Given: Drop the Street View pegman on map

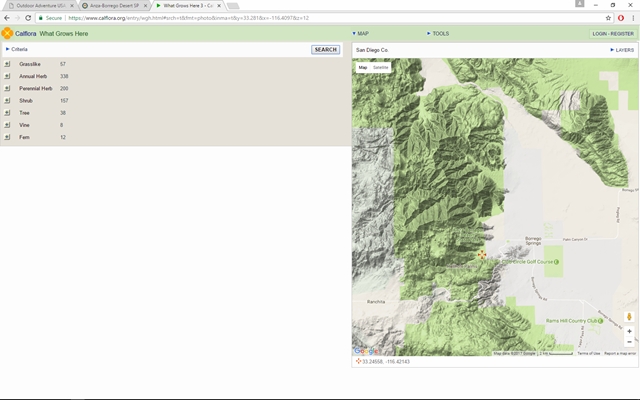Looking at the screenshot, I should pyautogui.click(x=629, y=317).
